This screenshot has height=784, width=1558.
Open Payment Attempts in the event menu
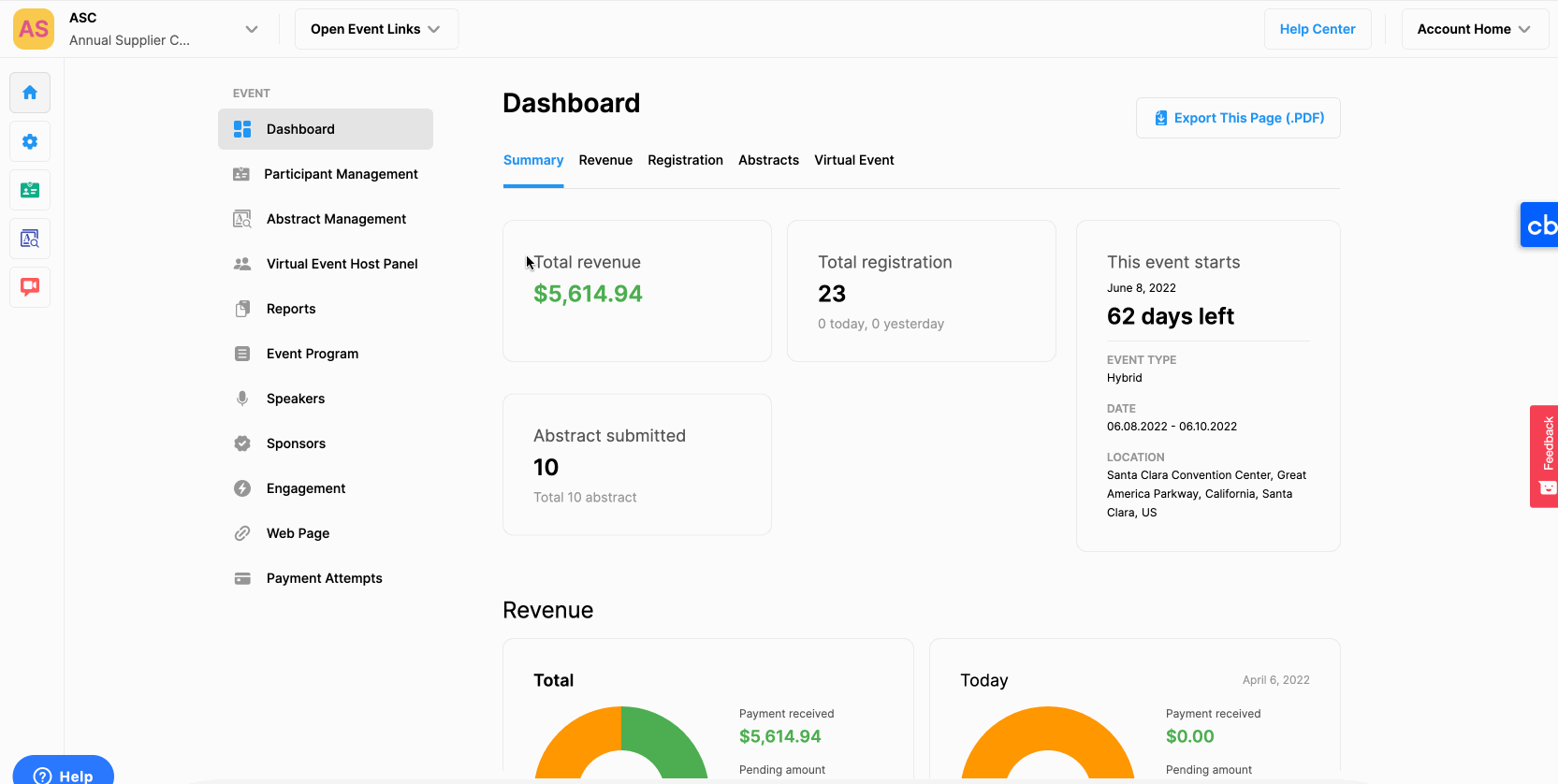coord(324,578)
